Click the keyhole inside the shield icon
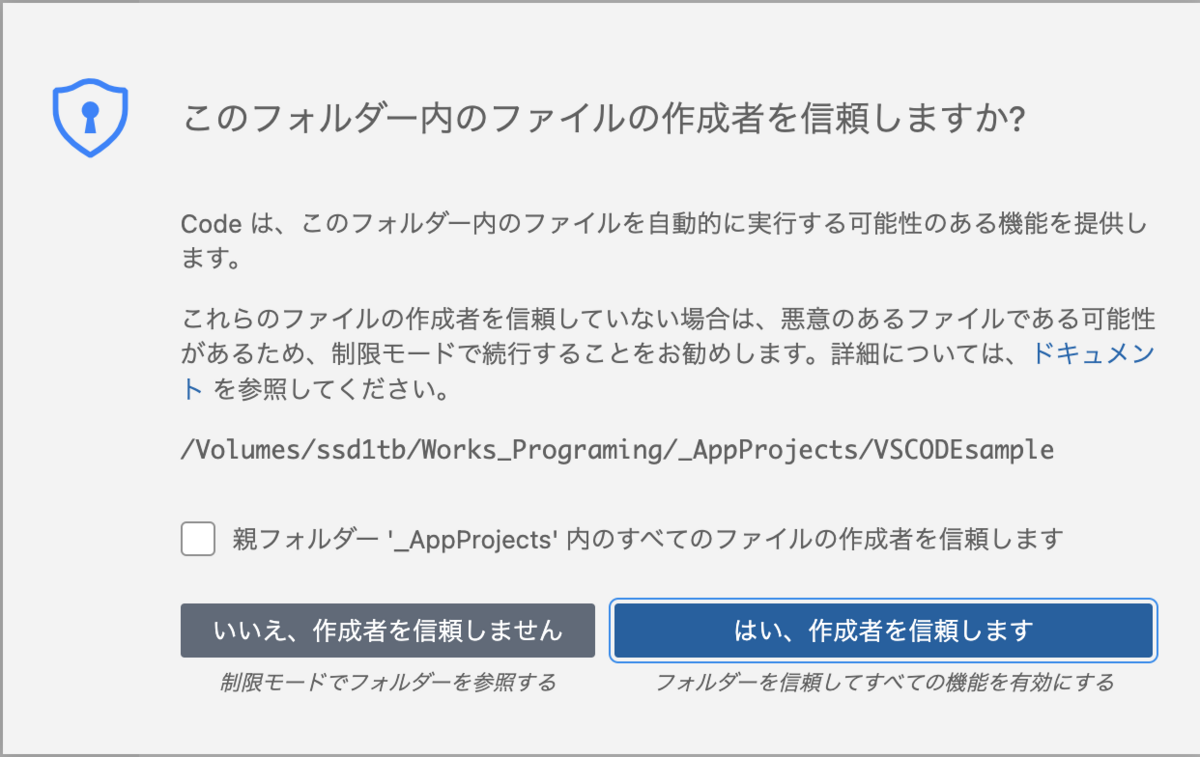Screen dimensions: 1200x757 click(90, 117)
